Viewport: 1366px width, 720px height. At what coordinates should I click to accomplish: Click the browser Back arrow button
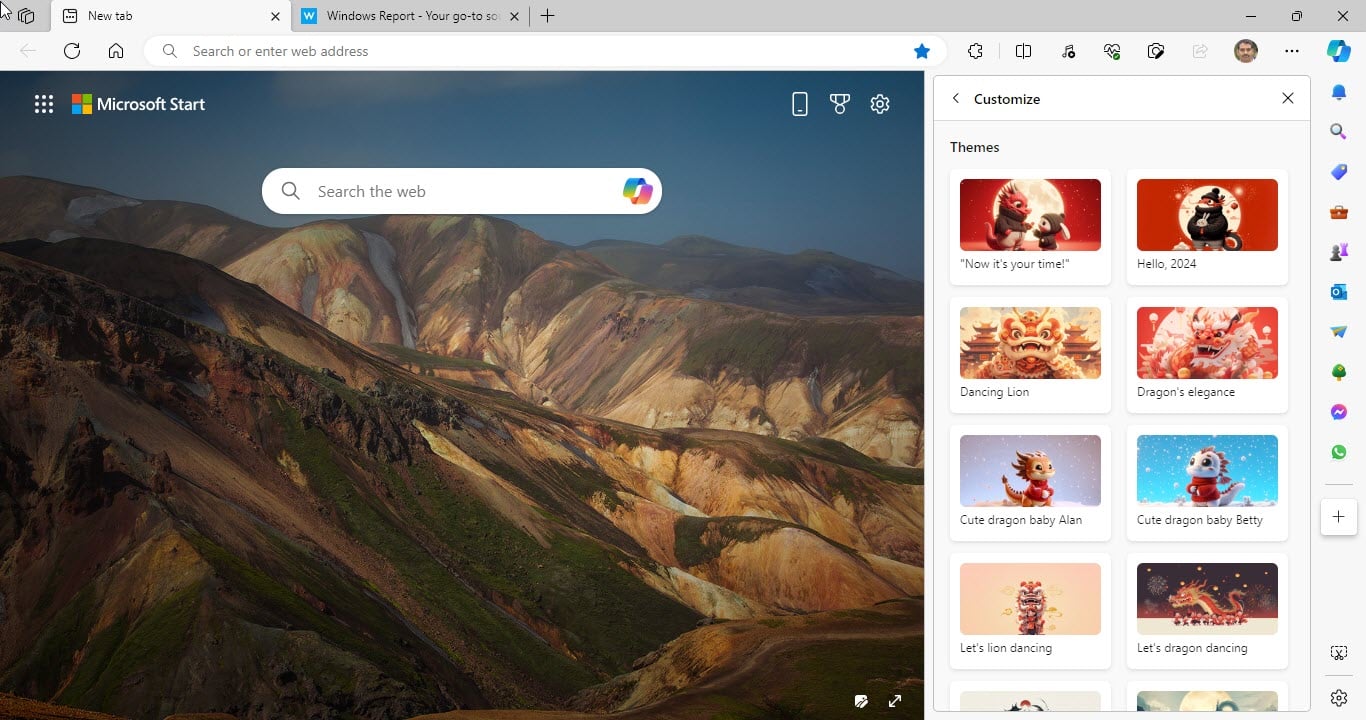tap(28, 51)
